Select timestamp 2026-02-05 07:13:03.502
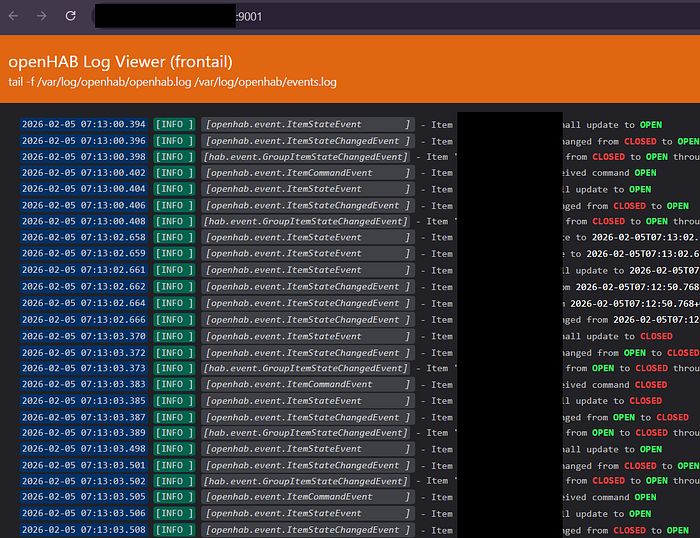The height and width of the screenshot is (538, 700). (x=84, y=481)
